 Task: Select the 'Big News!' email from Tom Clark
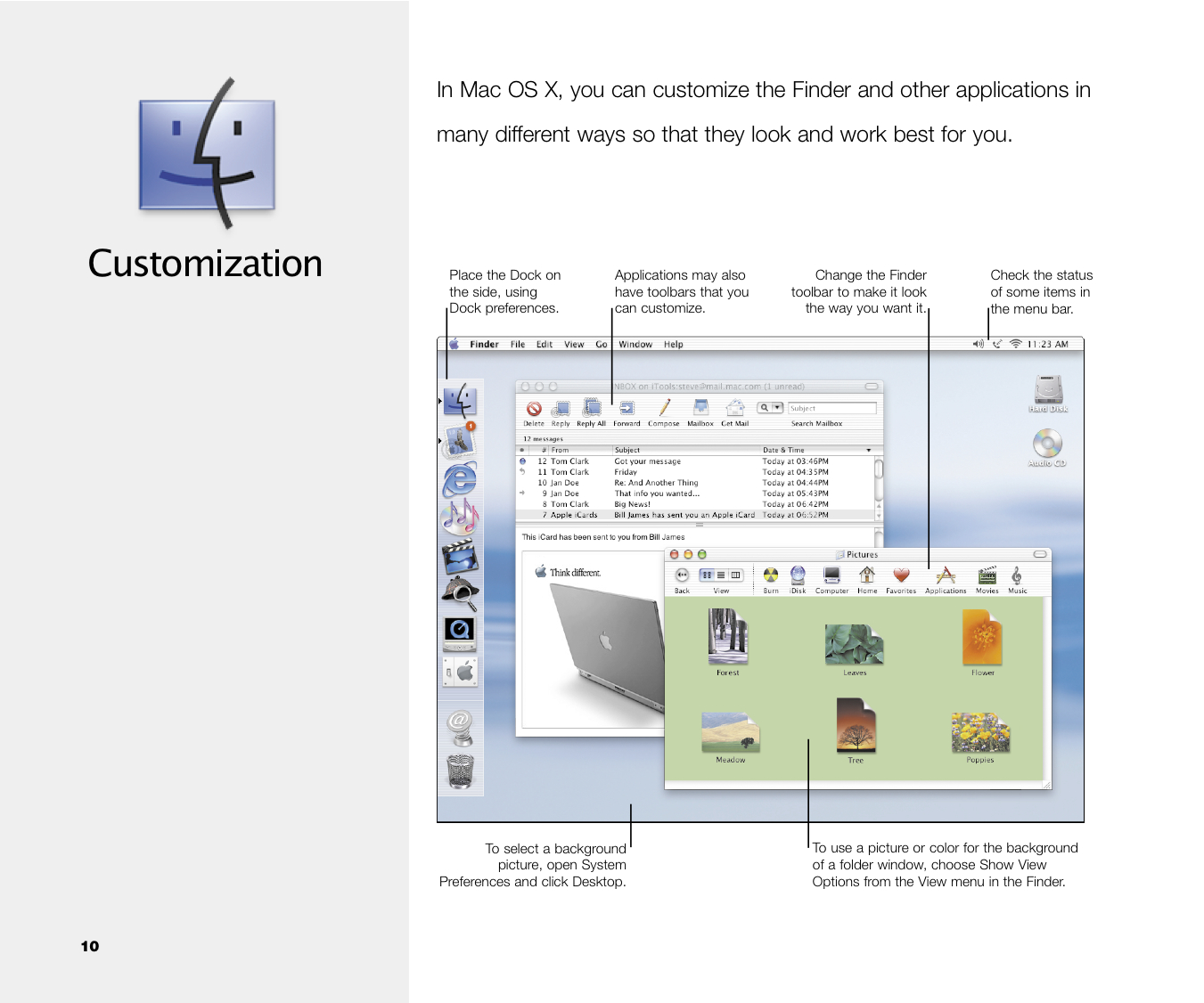pyautogui.click(x=695, y=504)
